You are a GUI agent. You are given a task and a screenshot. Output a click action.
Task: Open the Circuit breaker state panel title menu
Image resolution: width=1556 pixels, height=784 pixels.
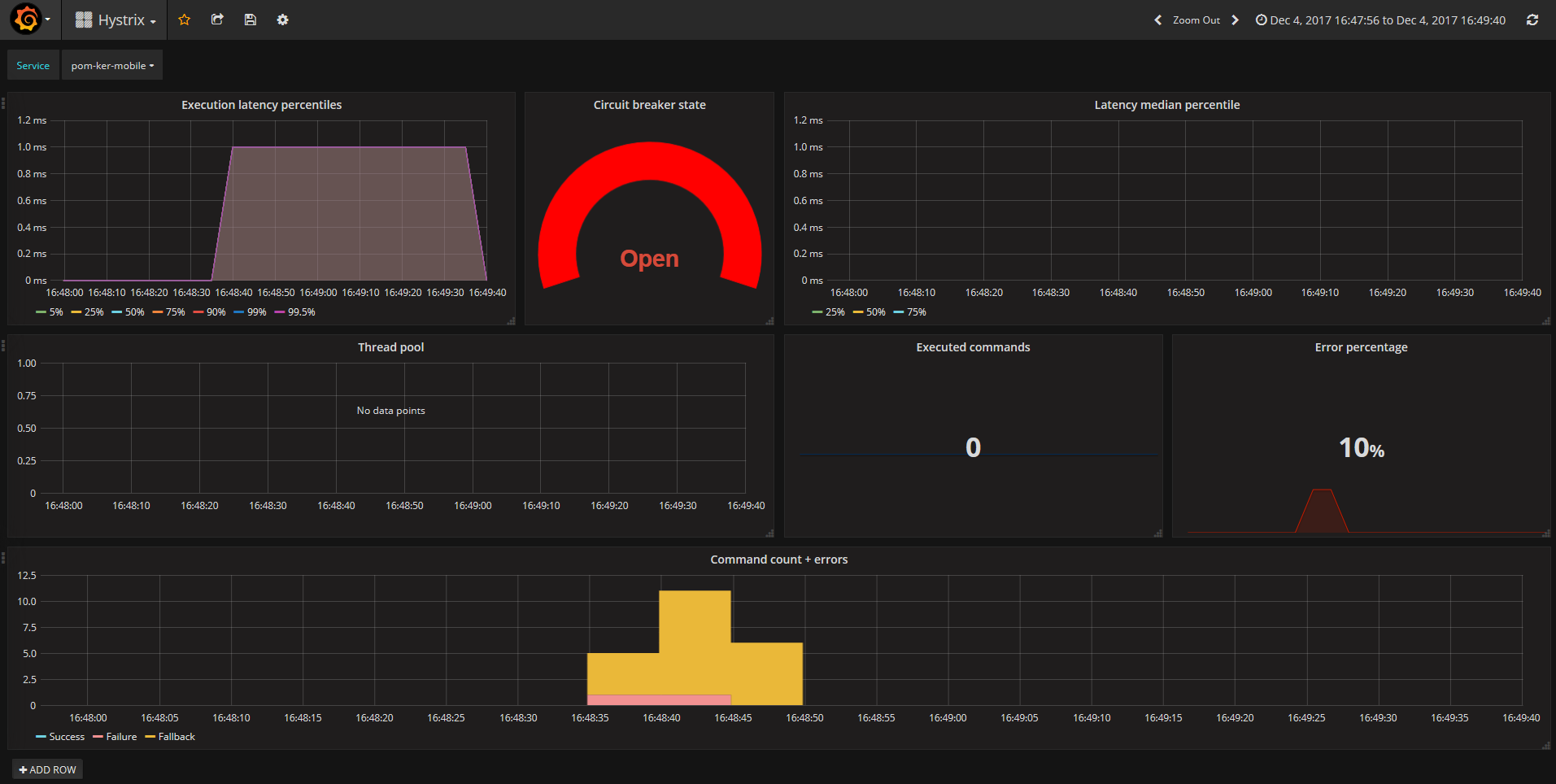pos(649,105)
